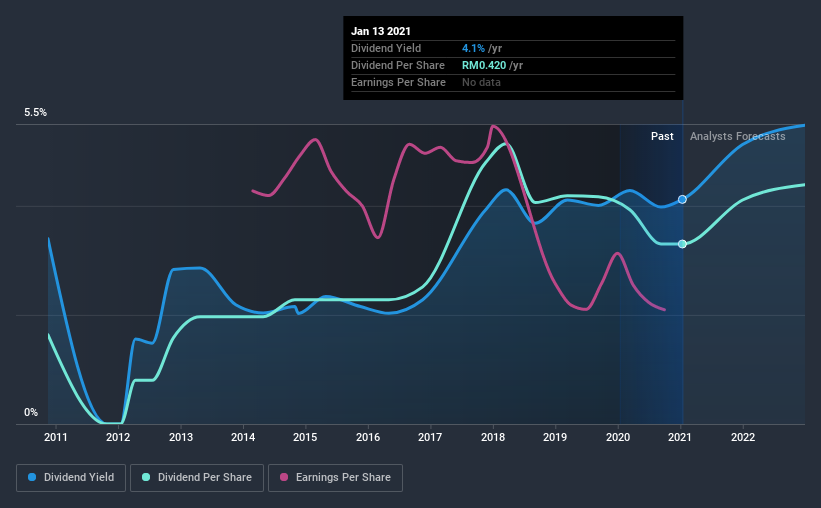The image size is (821, 508).
Task: Click the teal dot in Dividend Per Share legend
Action: [146, 477]
